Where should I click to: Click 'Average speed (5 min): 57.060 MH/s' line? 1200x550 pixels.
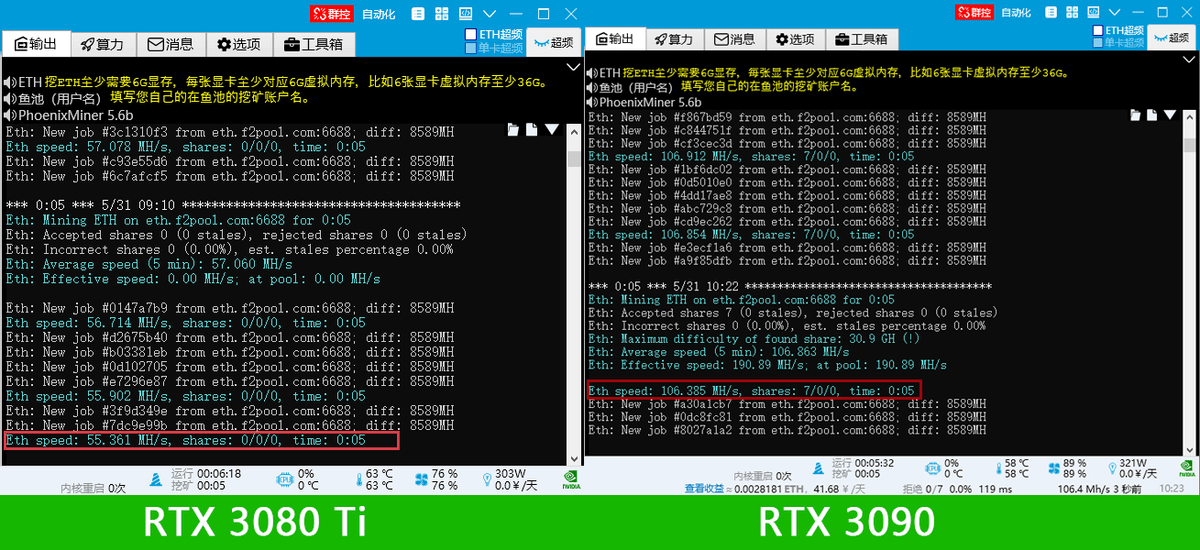149,264
